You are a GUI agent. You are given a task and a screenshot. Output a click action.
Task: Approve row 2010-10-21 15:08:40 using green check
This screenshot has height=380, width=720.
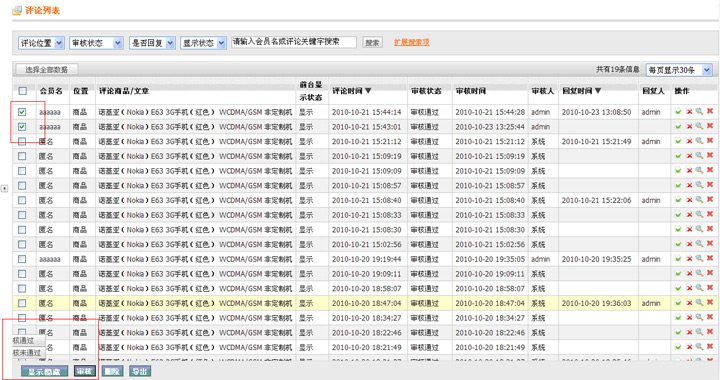[678, 200]
